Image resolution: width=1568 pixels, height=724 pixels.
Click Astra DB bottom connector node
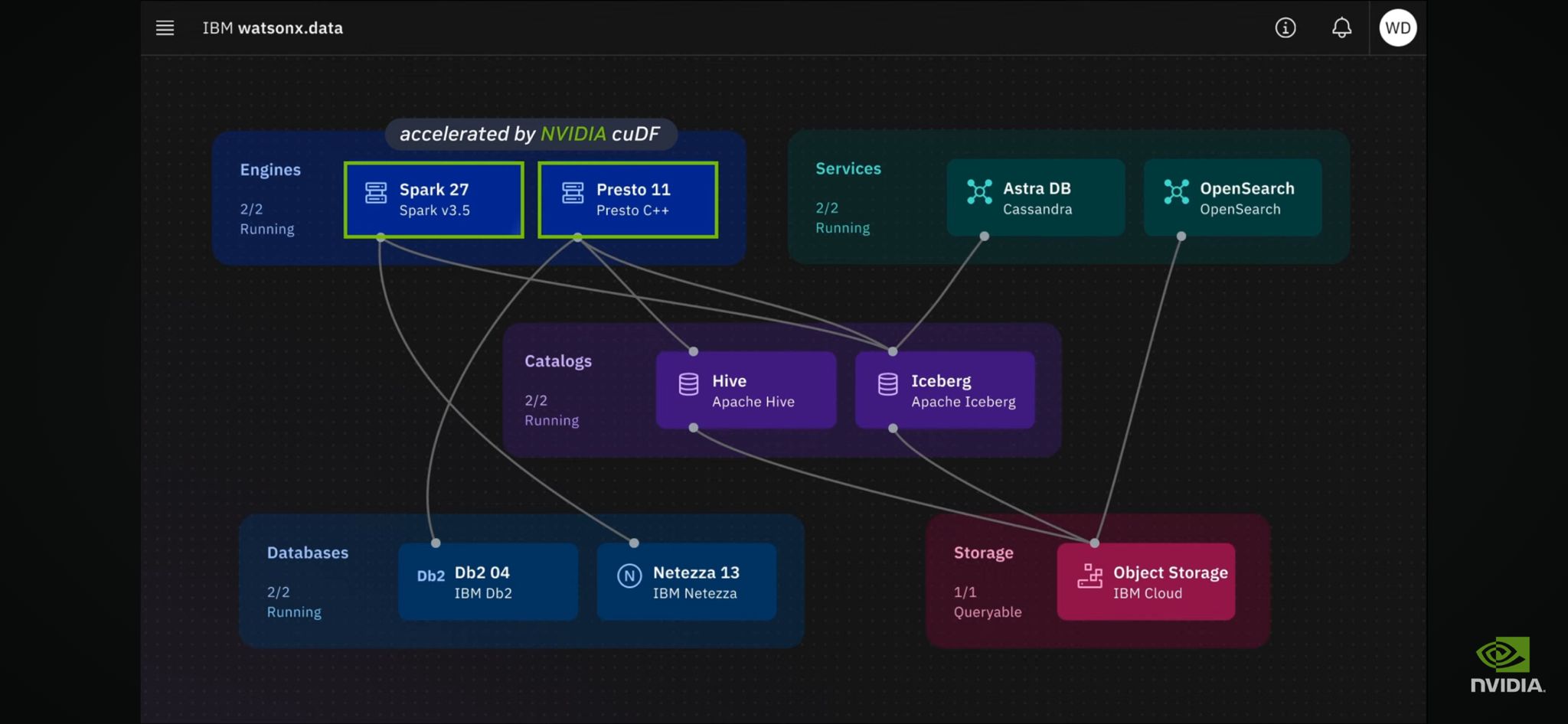tap(985, 236)
